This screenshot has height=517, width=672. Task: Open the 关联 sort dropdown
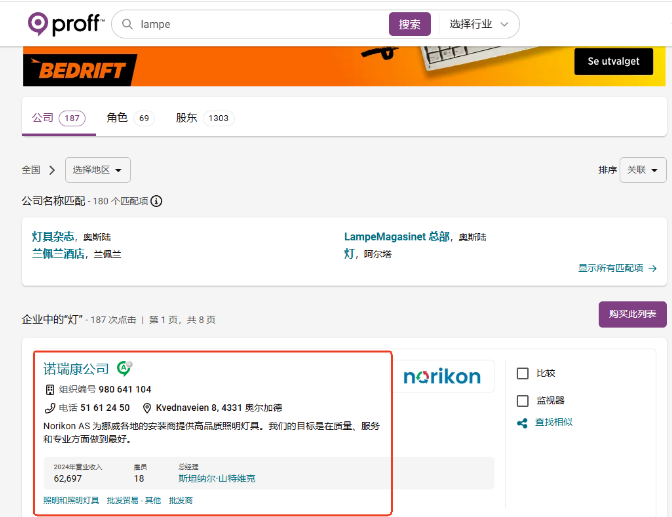642,170
